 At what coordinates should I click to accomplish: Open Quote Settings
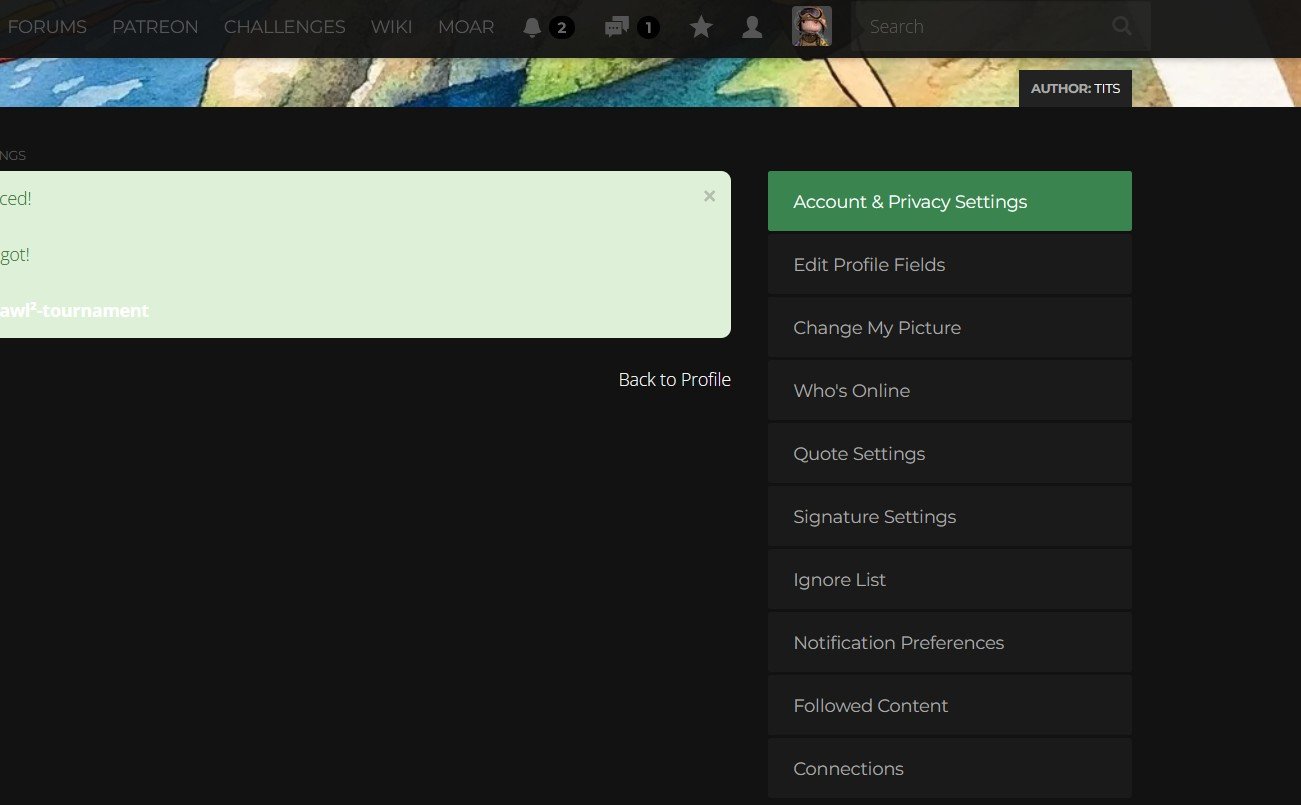950,453
